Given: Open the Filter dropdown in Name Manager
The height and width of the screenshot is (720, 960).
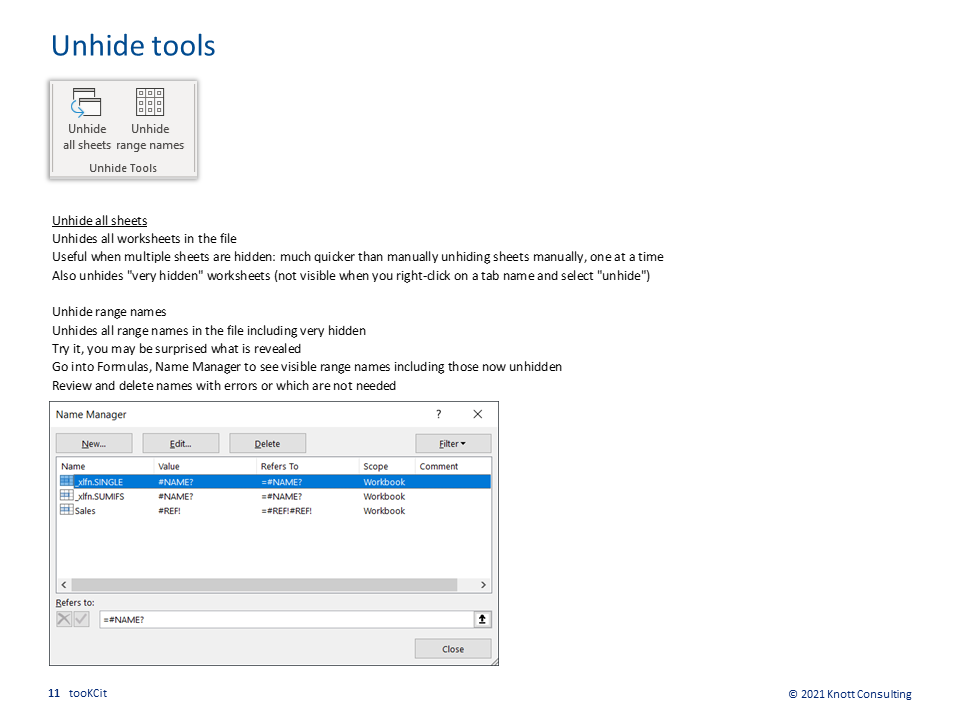Looking at the screenshot, I should pos(453,443).
